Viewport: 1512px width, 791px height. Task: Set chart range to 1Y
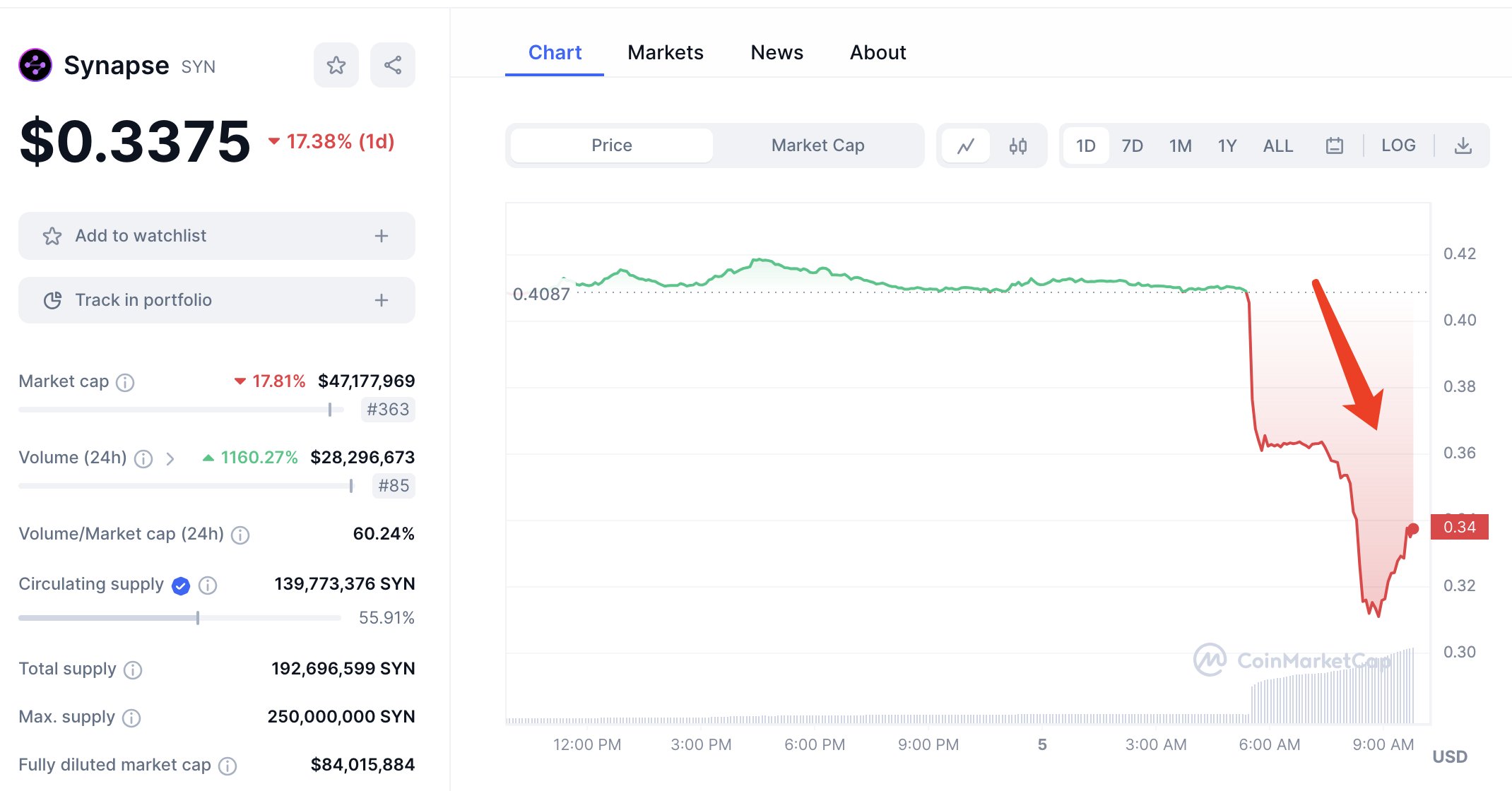tap(1227, 145)
